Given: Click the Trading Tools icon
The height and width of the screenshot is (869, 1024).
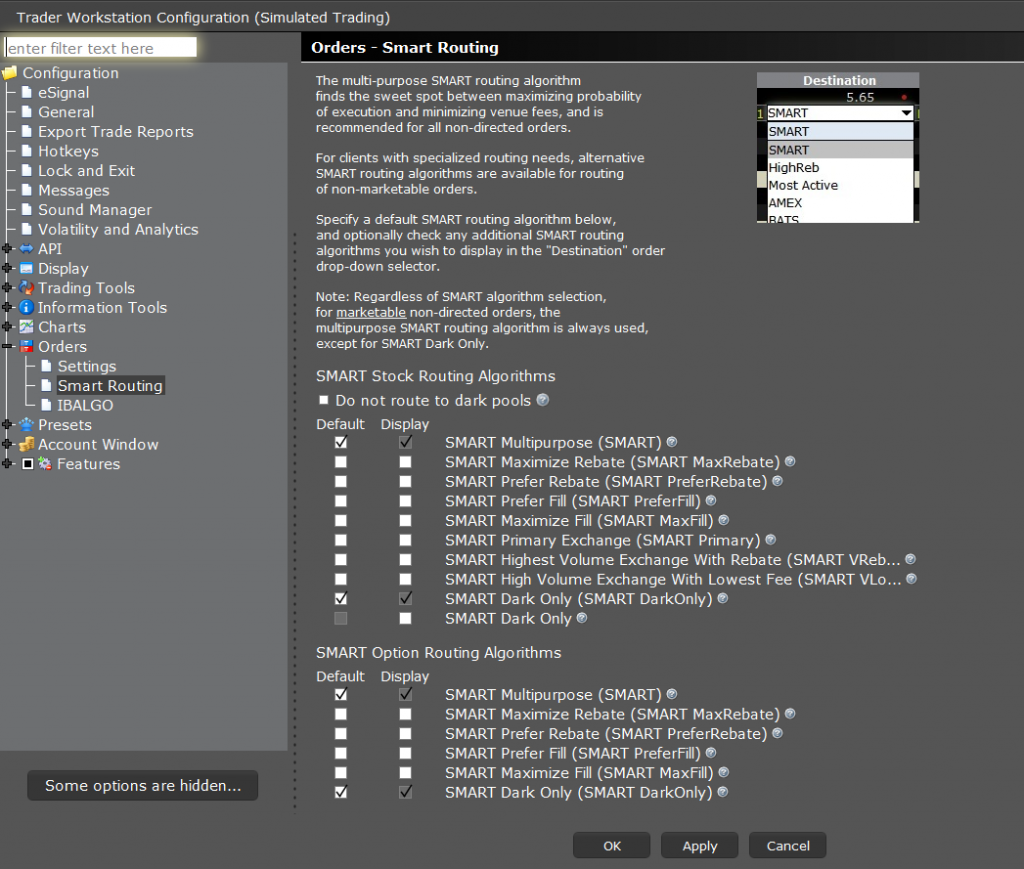Looking at the screenshot, I should (26, 288).
